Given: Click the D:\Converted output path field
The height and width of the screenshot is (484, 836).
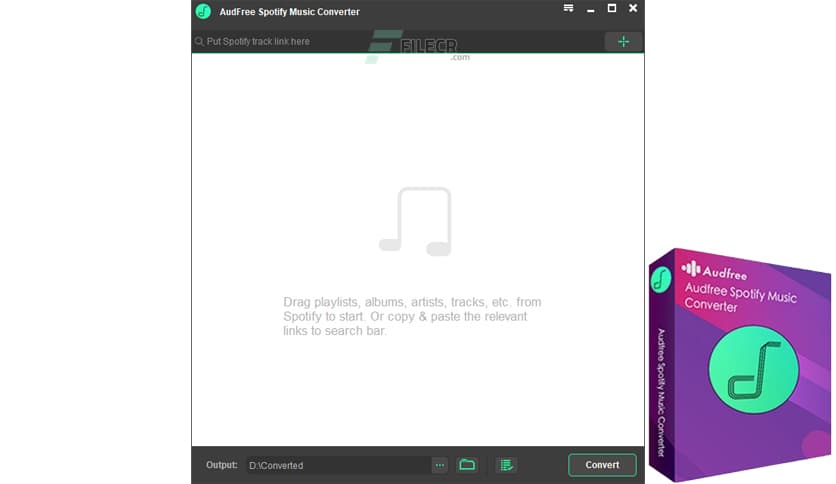Looking at the screenshot, I should pos(338,465).
